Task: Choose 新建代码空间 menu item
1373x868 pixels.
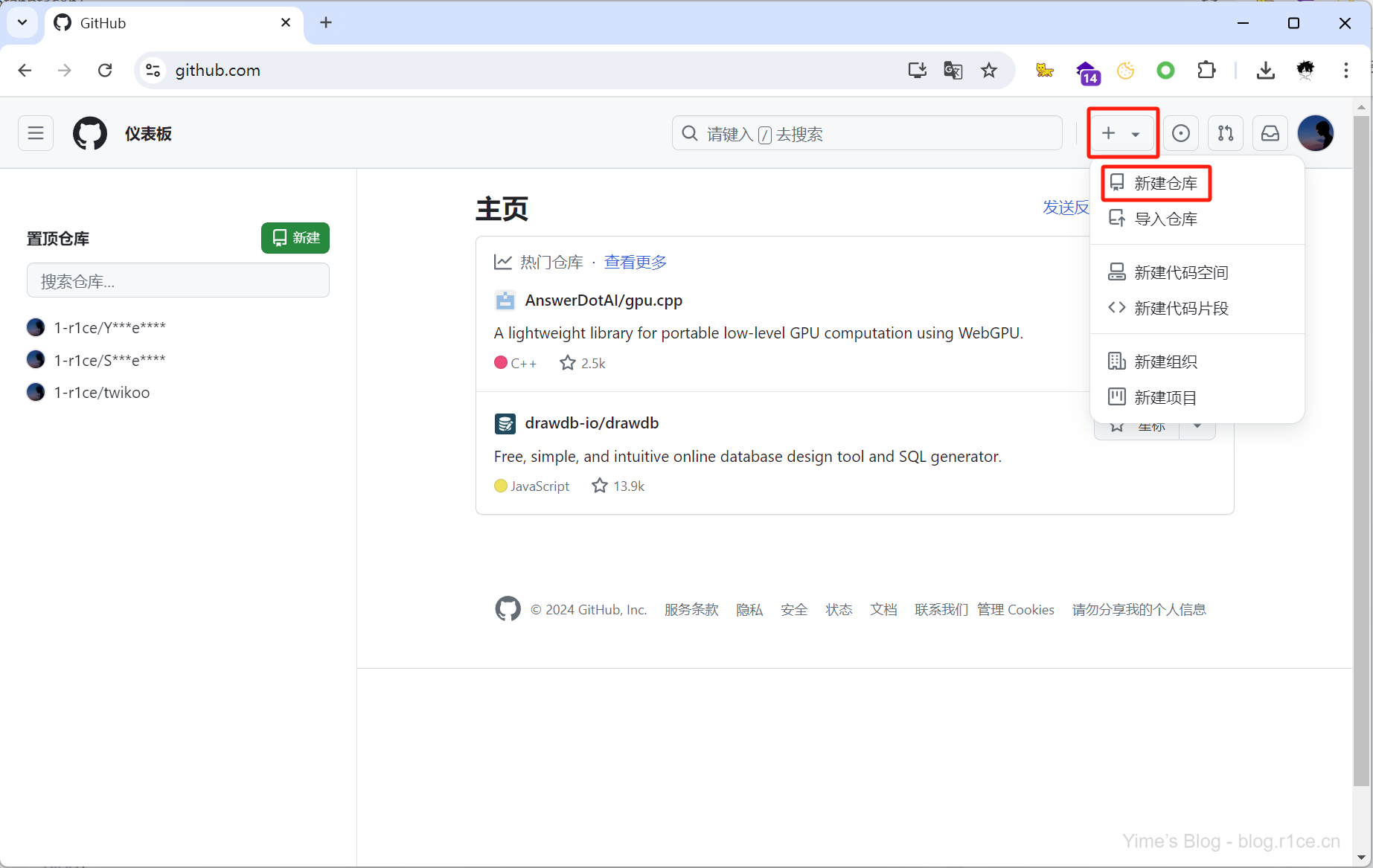Action: (1180, 273)
